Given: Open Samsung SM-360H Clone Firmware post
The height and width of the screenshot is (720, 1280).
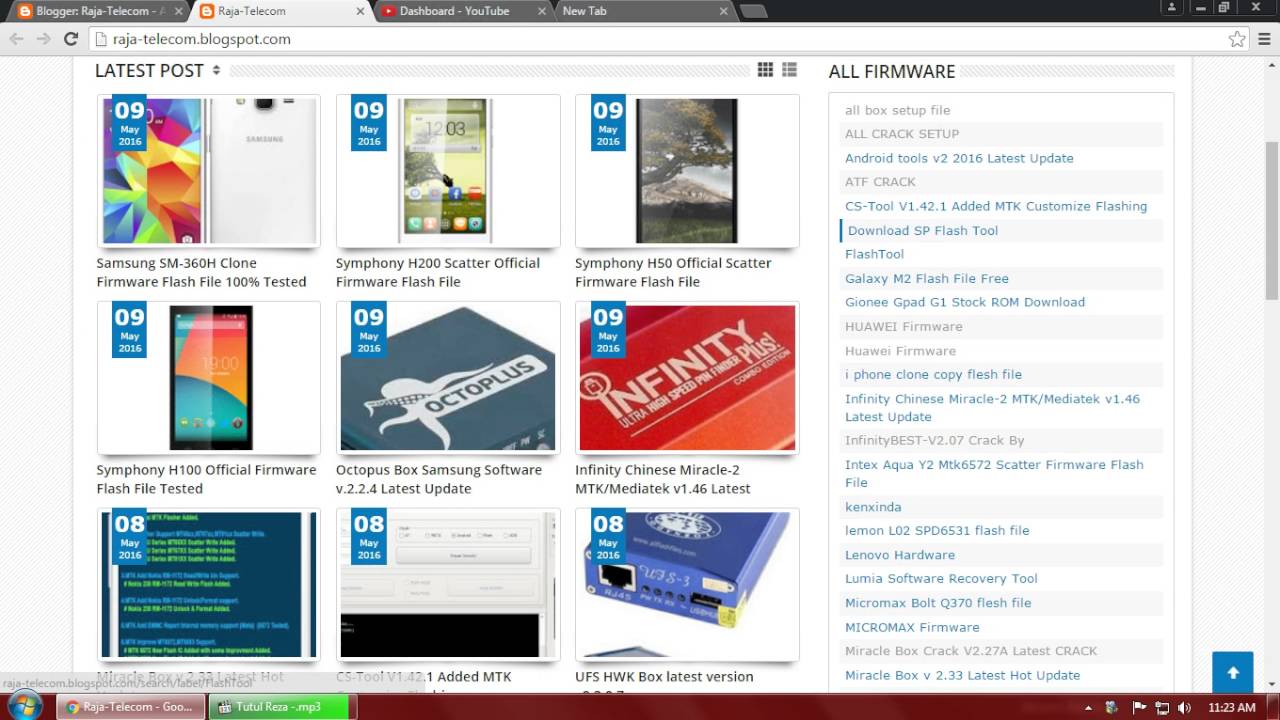Looking at the screenshot, I should 201,272.
